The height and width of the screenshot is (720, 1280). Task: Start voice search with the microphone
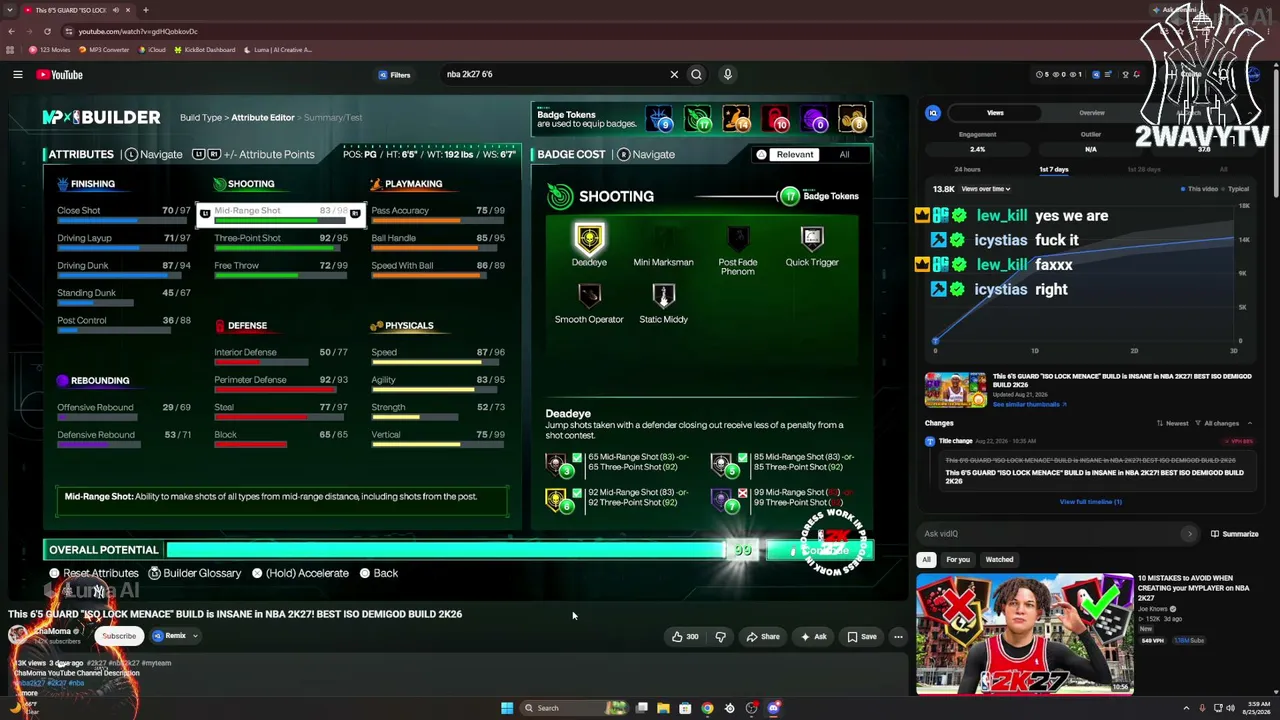(x=728, y=74)
